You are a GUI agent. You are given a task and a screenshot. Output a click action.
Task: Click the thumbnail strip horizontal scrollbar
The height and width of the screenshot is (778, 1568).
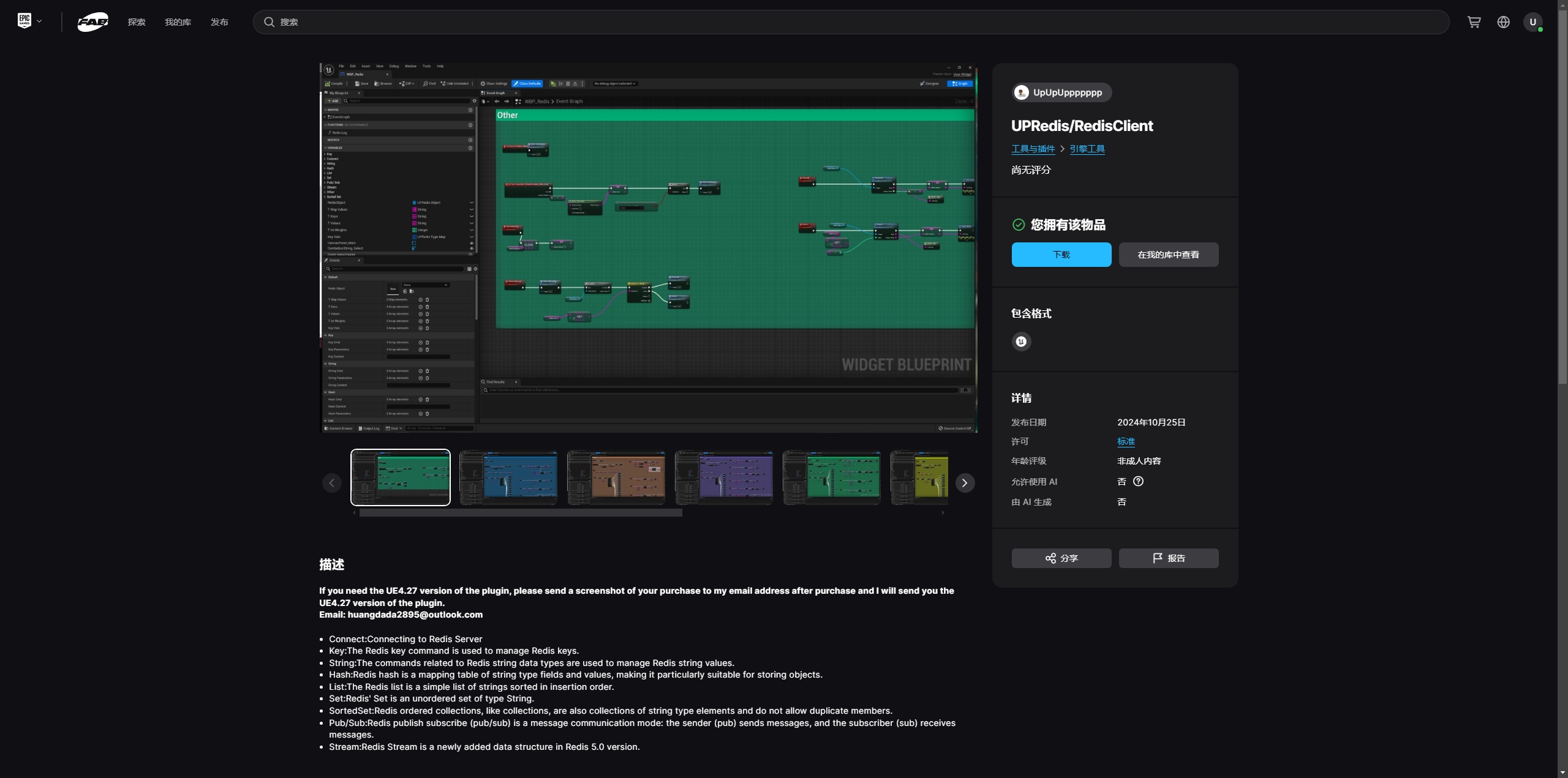pyautogui.click(x=521, y=513)
